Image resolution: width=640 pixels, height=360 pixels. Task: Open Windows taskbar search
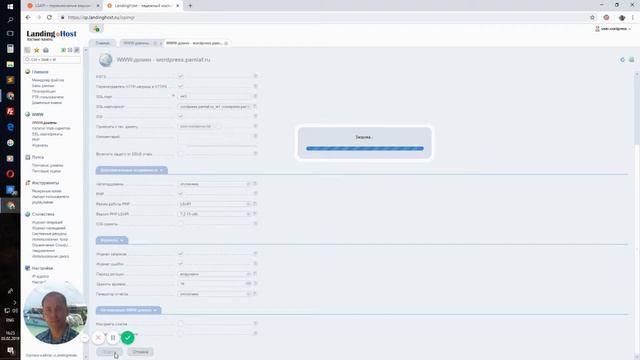10,20
